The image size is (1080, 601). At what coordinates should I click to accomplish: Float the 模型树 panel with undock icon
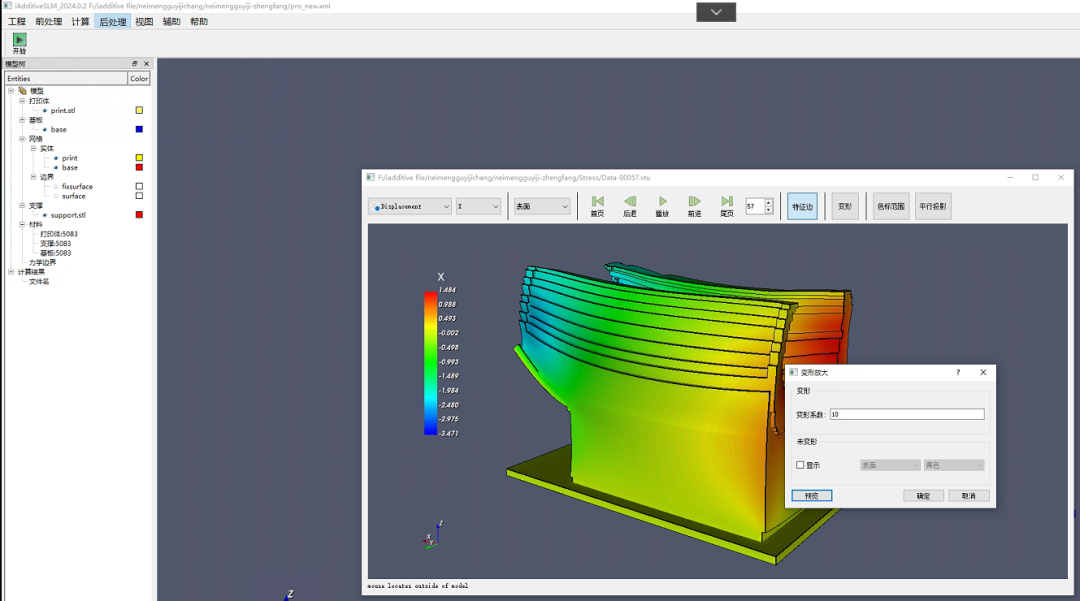tap(135, 63)
